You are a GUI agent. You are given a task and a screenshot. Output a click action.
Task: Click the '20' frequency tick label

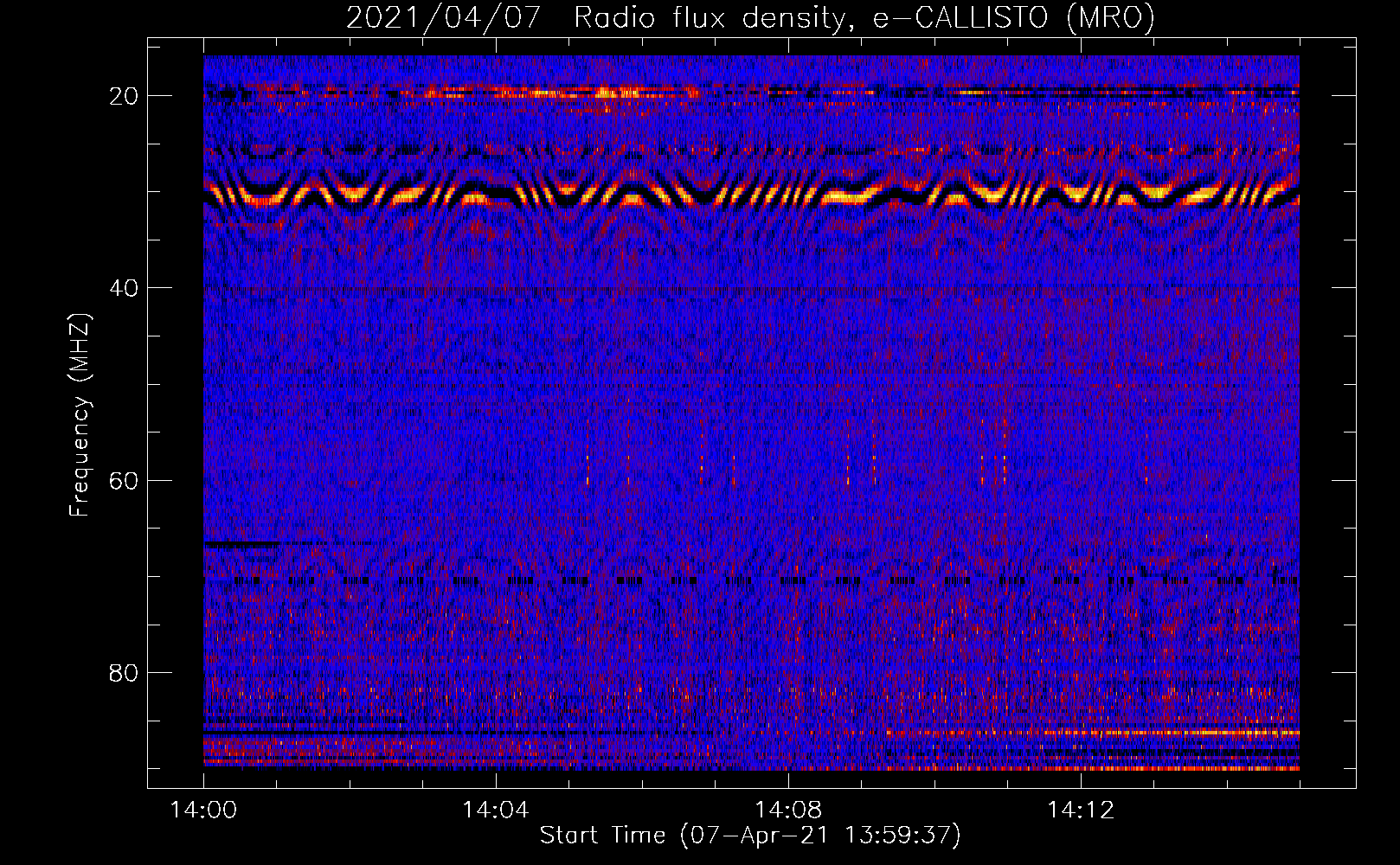coord(125,96)
